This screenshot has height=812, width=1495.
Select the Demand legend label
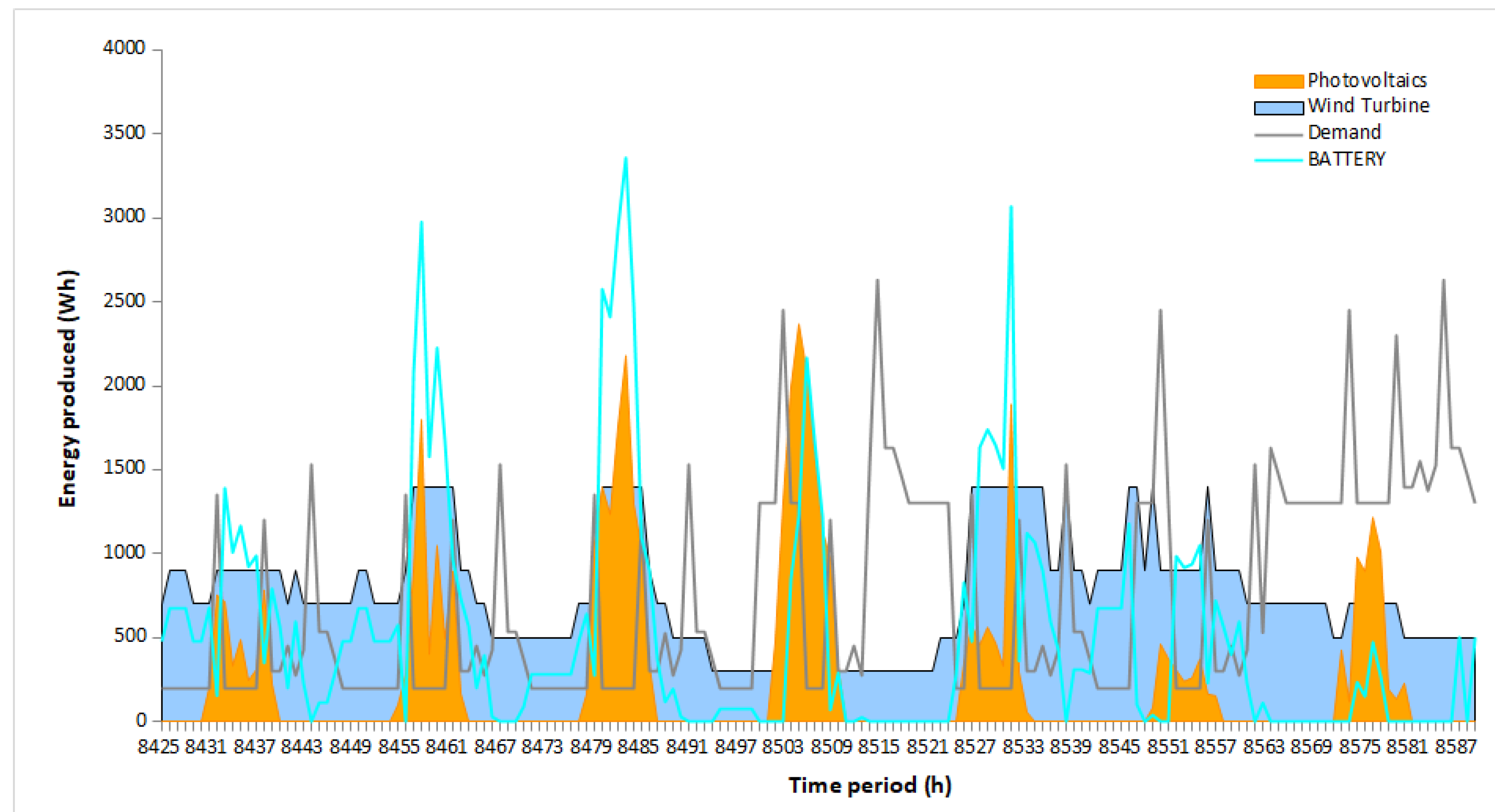coord(1344,133)
